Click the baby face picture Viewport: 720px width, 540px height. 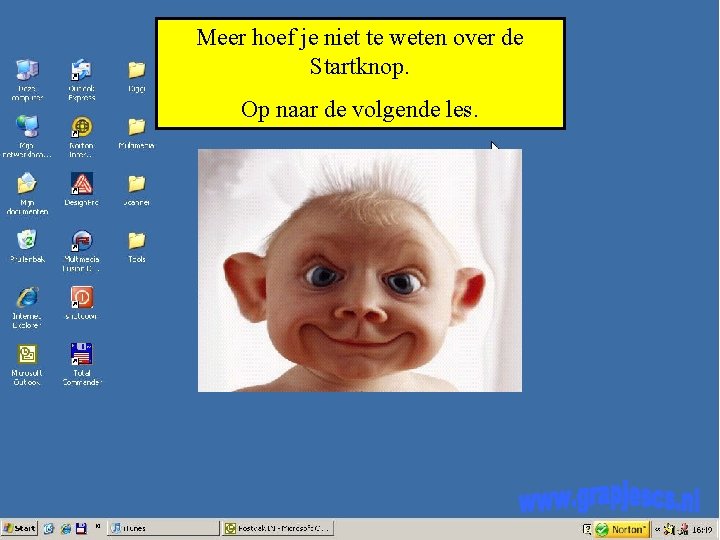(360, 270)
